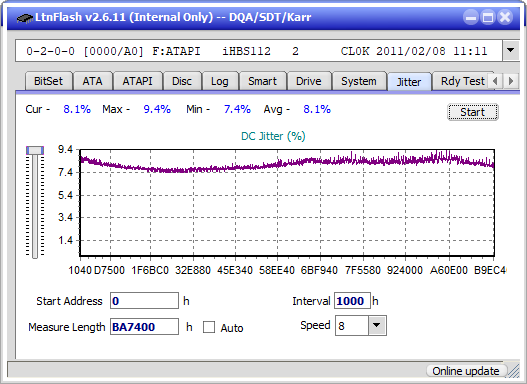Go to the System tab
527x384 pixels.
(x=359, y=81)
